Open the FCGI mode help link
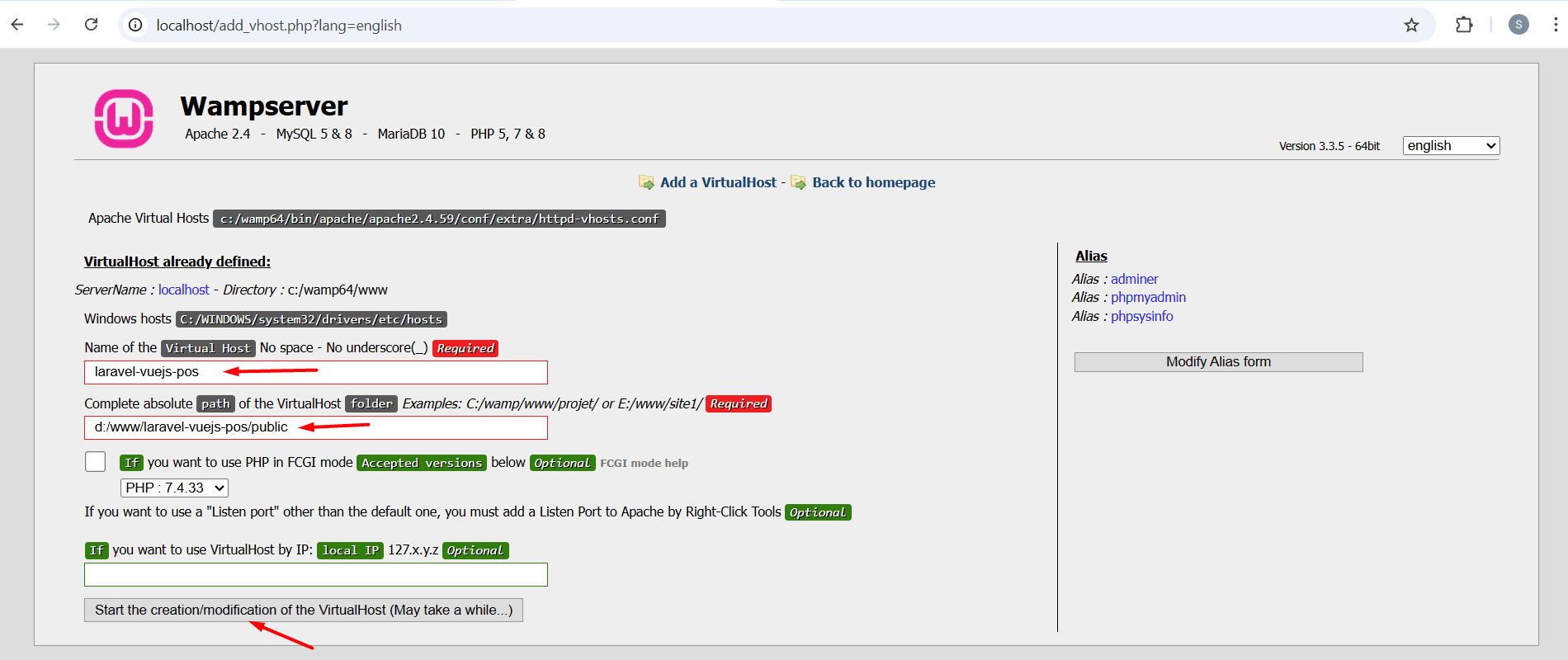Image resolution: width=1568 pixels, height=660 pixels. (644, 464)
